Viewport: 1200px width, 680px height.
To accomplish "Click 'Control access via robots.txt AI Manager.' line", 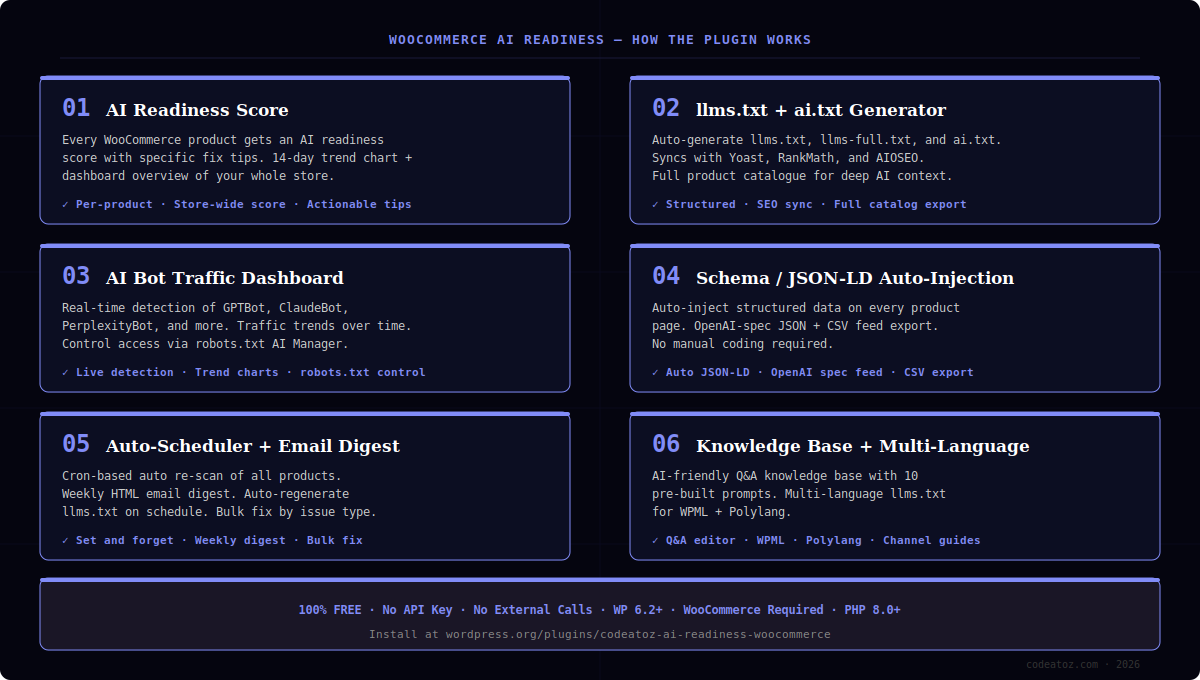I will (206, 344).
